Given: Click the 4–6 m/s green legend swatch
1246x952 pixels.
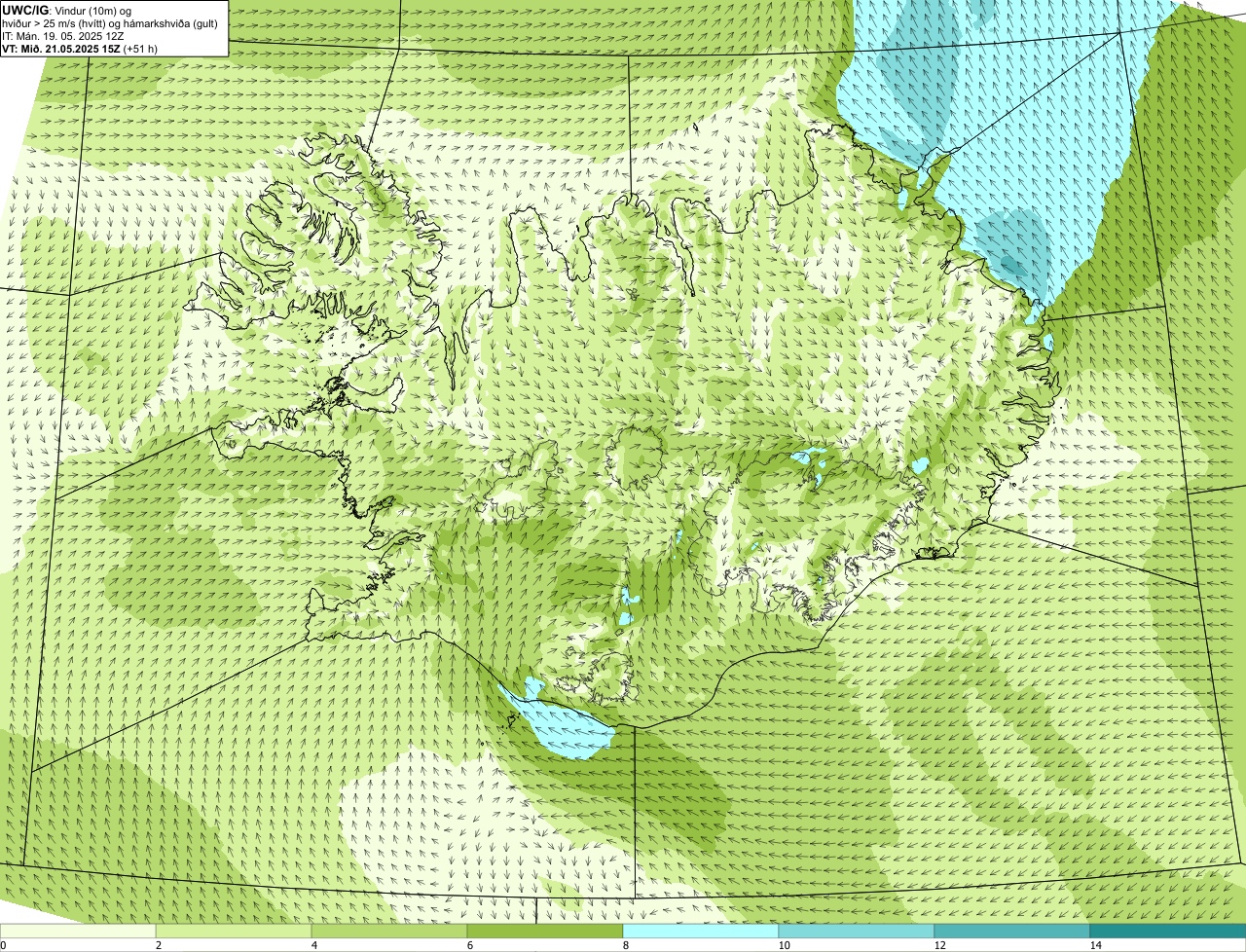Looking at the screenshot, I should pyautogui.click(x=389, y=931).
